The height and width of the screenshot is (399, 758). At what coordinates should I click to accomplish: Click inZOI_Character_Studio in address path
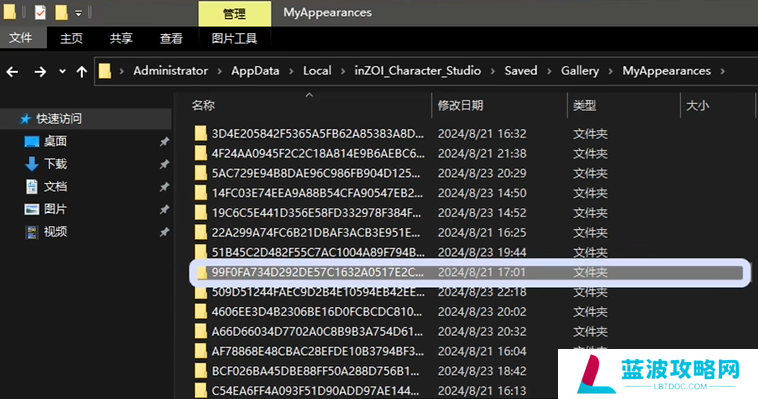pos(418,71)
